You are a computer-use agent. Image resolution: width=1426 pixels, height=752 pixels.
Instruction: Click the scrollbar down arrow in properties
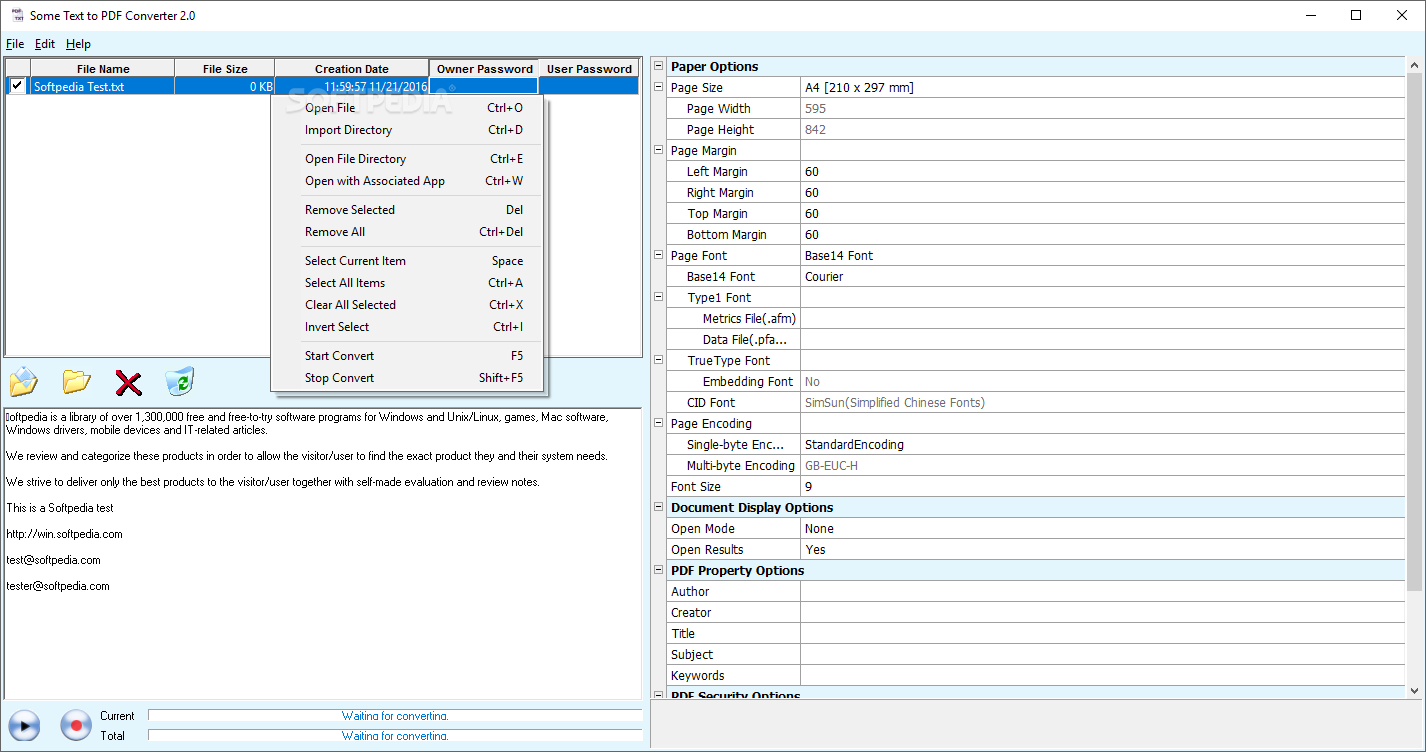tap(1414, 690)
